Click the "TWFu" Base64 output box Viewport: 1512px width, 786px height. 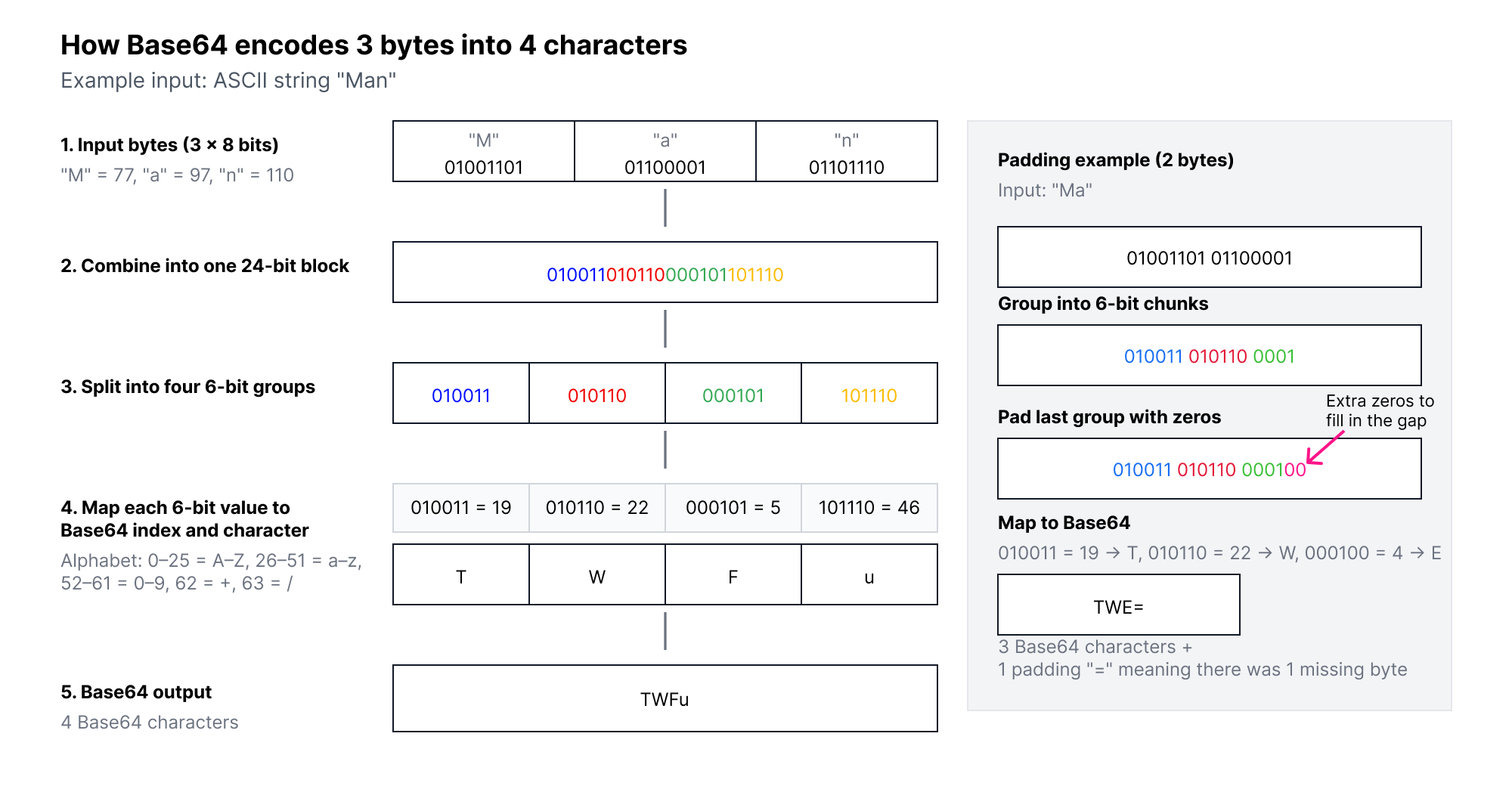point(665,699)
